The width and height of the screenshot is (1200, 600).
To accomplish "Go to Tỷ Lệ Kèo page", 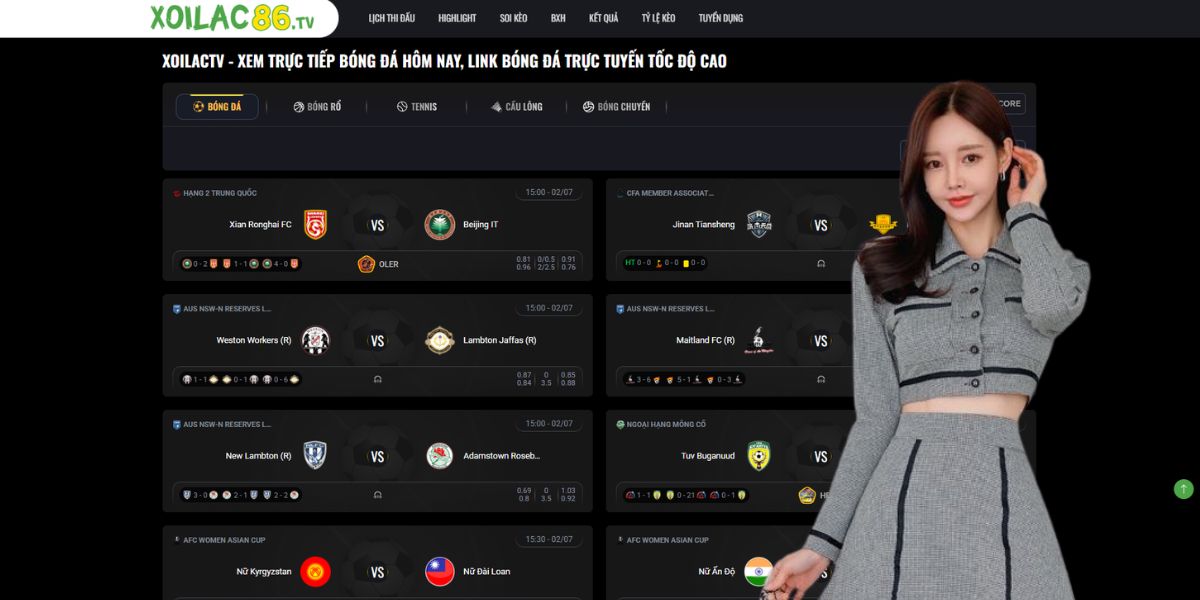I will (x=658, y=18).
